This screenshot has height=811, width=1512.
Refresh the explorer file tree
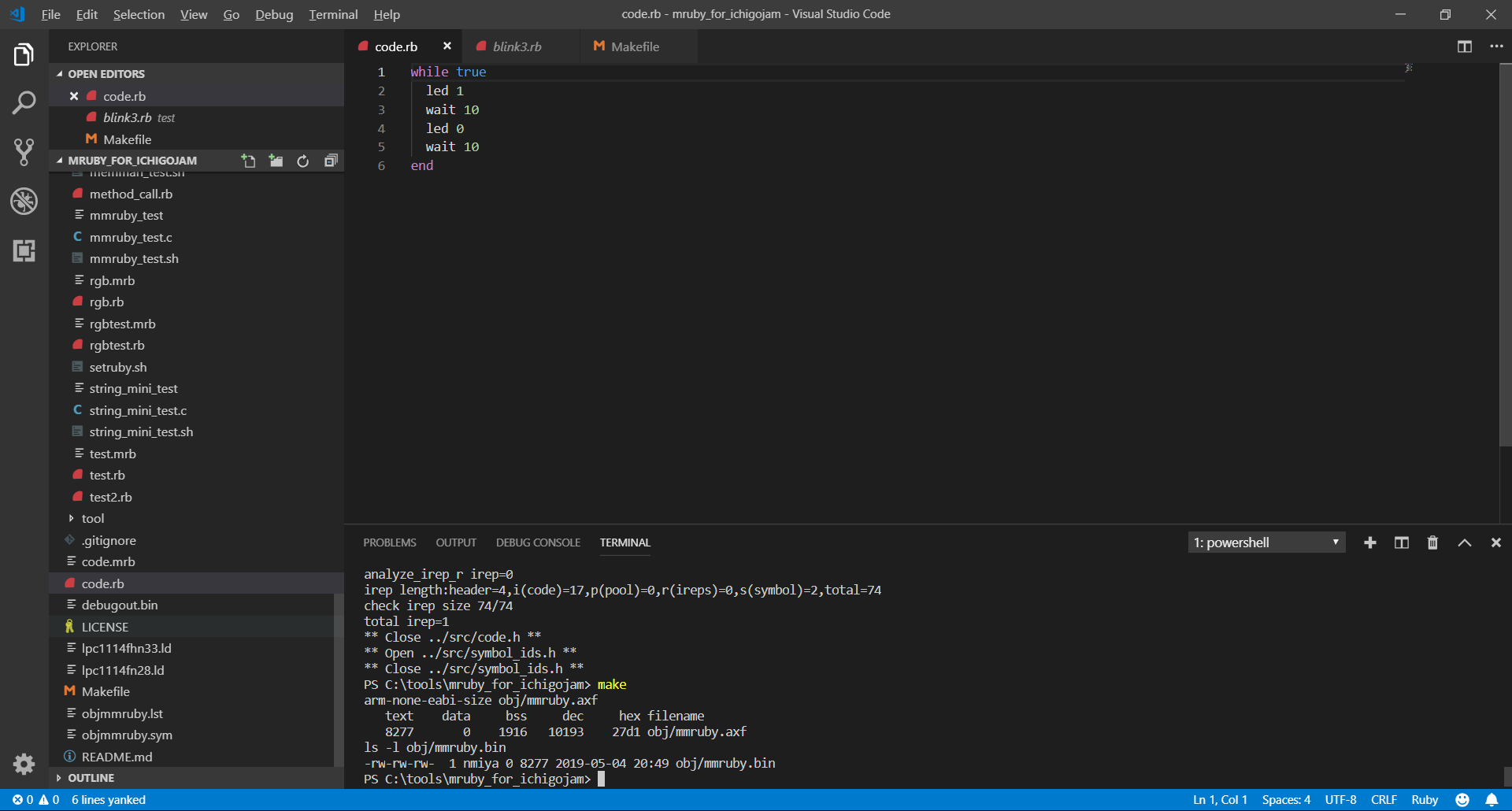point(303,161)
